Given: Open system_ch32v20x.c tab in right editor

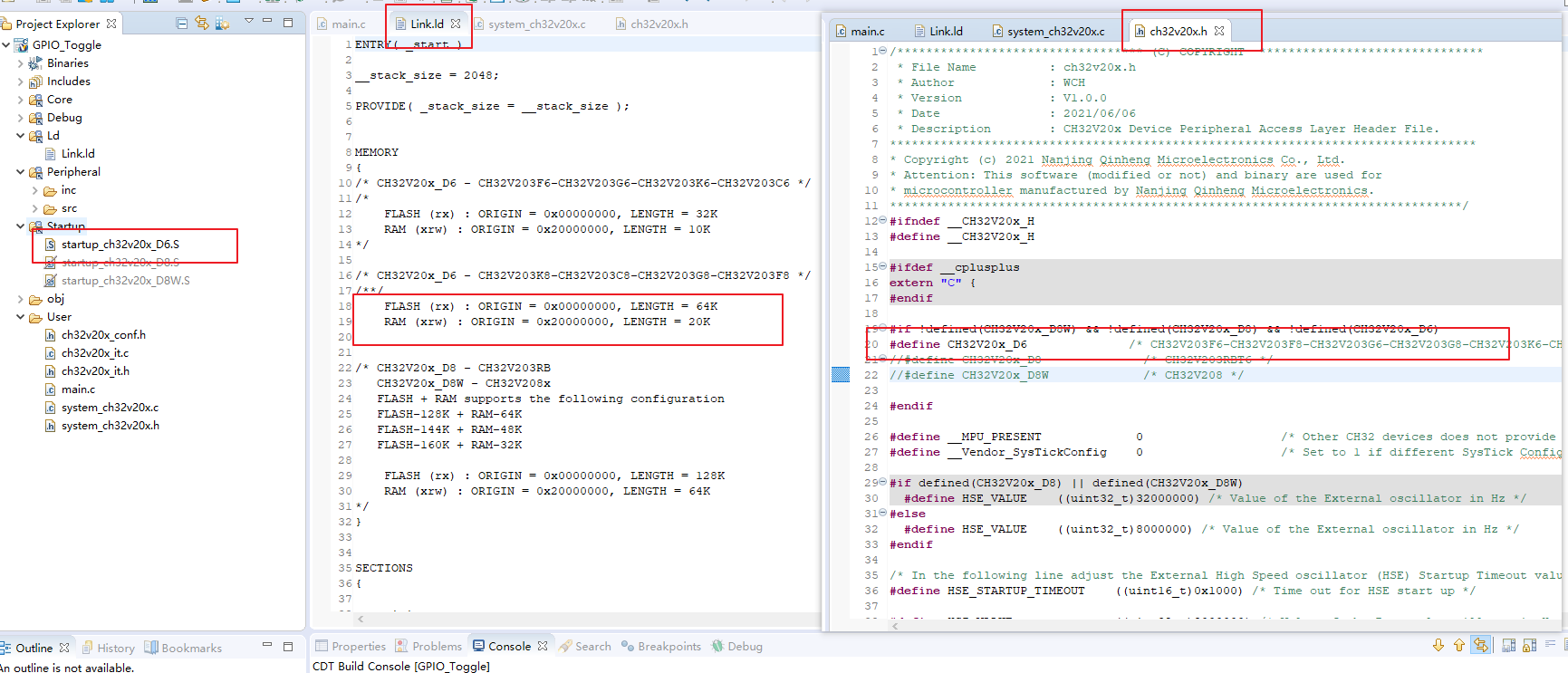Looking at the screenshot, I should pos(1049,31).
